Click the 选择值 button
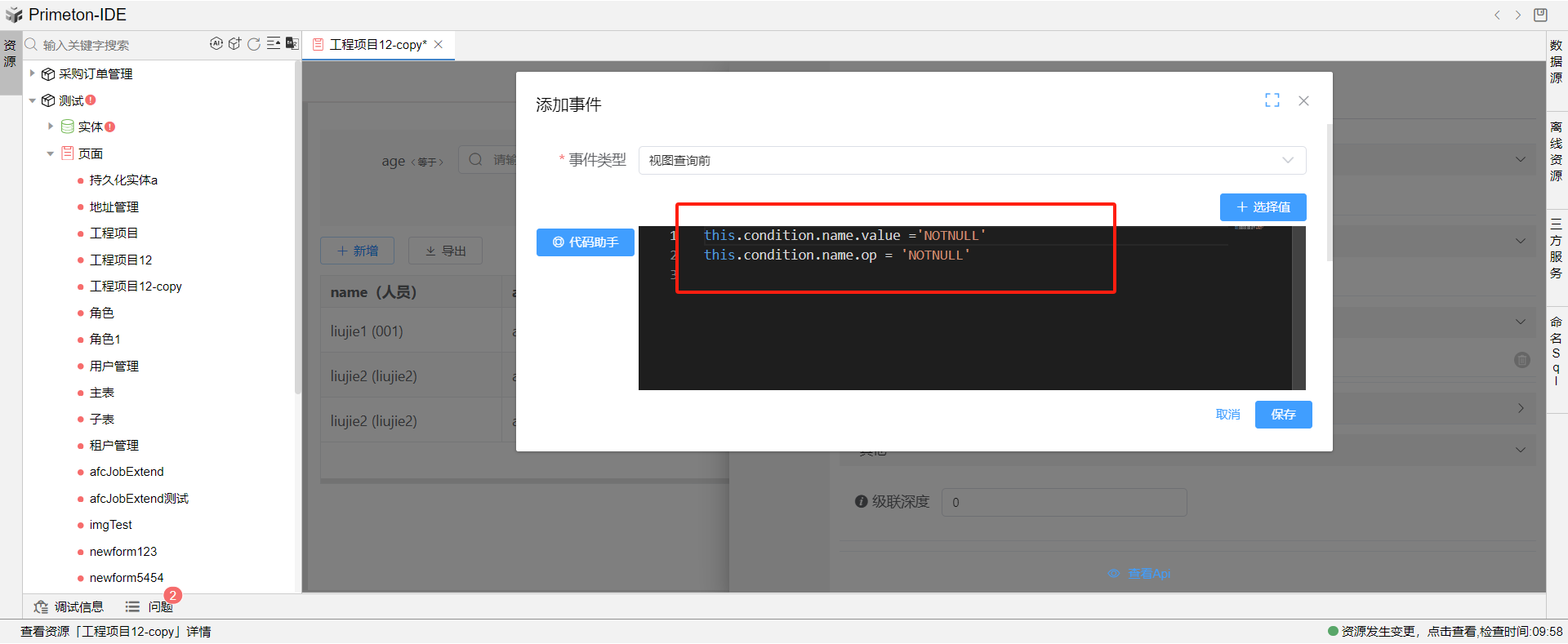Image resolution: width=1568 pixels, height=644 pixels. [1263, 207]
